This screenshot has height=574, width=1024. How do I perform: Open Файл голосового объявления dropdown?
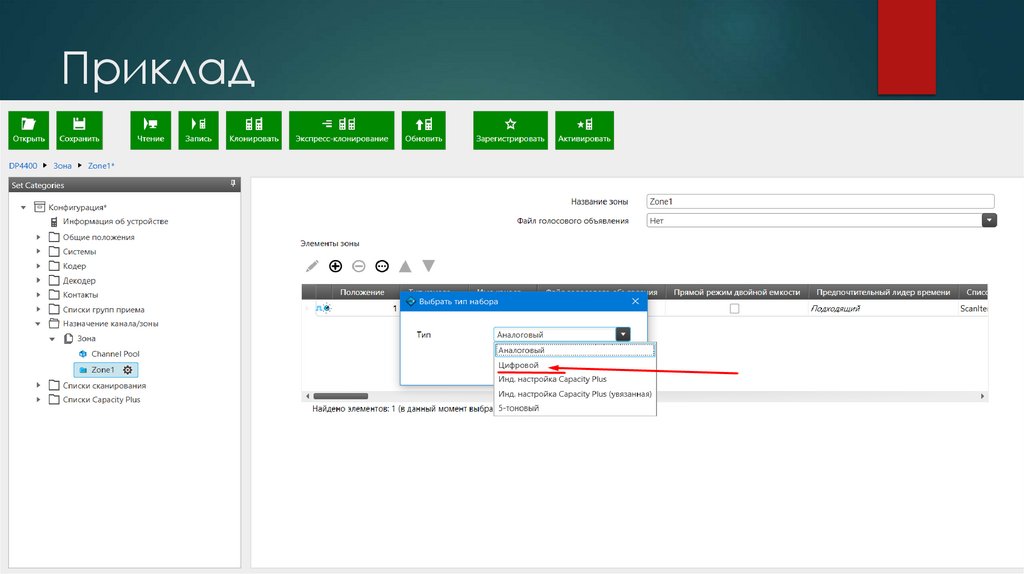coord(989,221)
